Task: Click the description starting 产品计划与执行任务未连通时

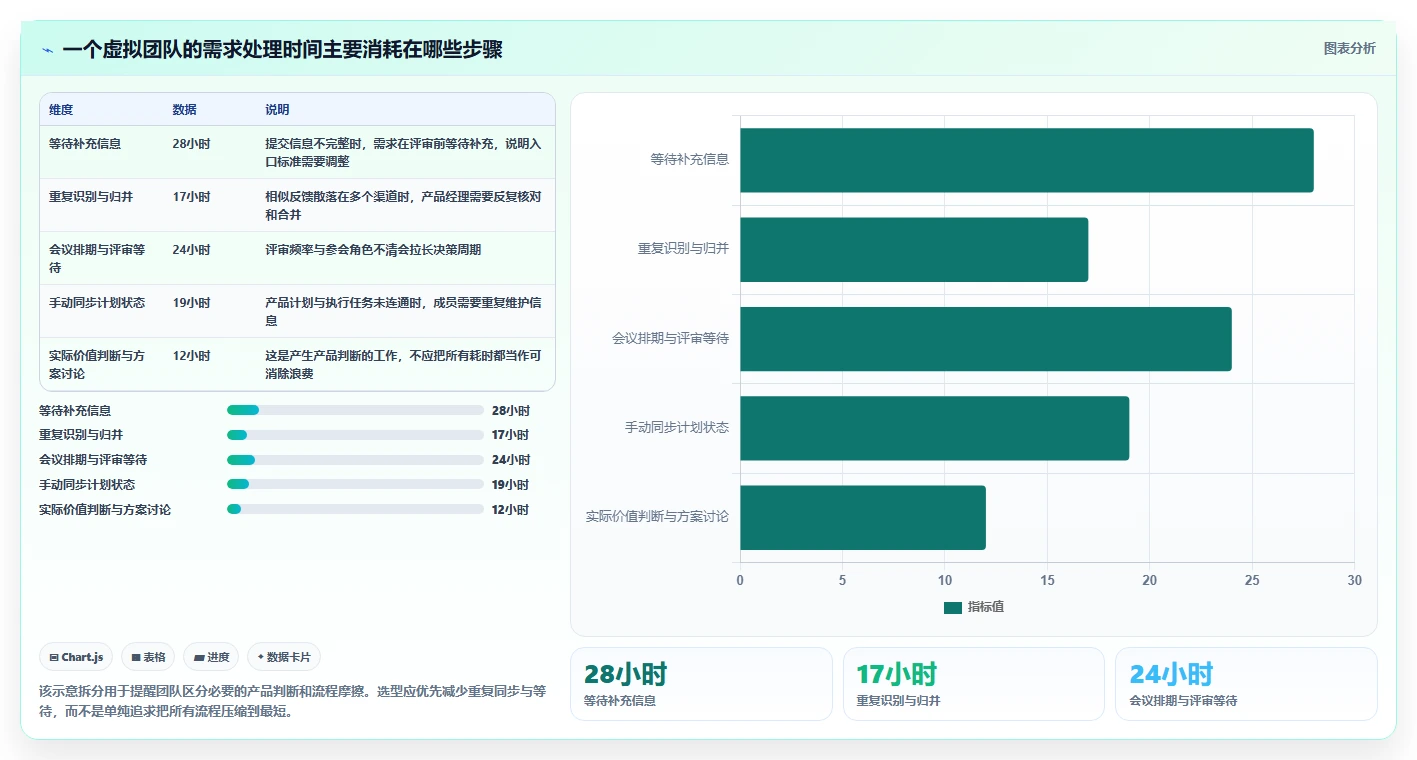Action: 403,311
